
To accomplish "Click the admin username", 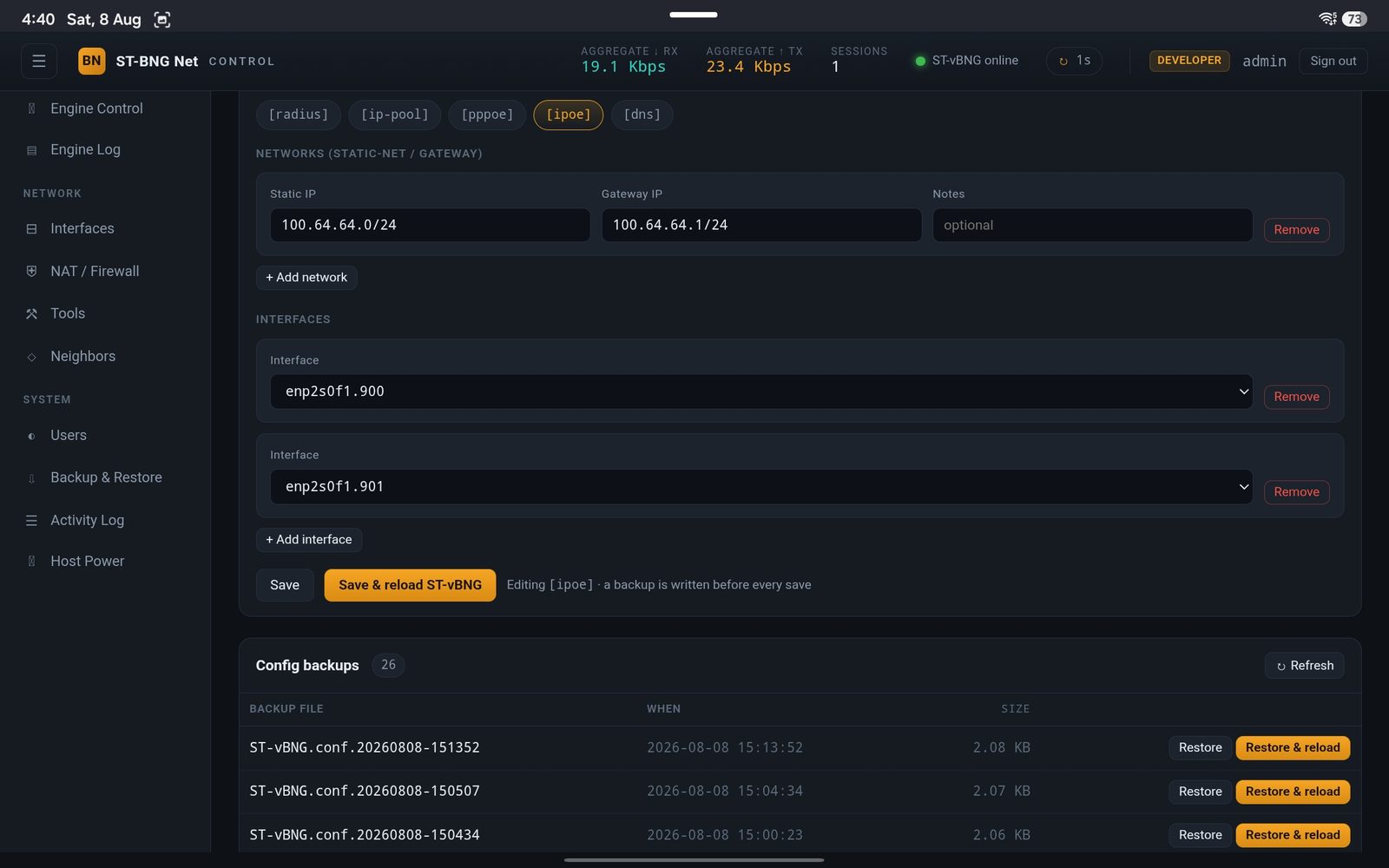I will click(x=1264, y=61).
